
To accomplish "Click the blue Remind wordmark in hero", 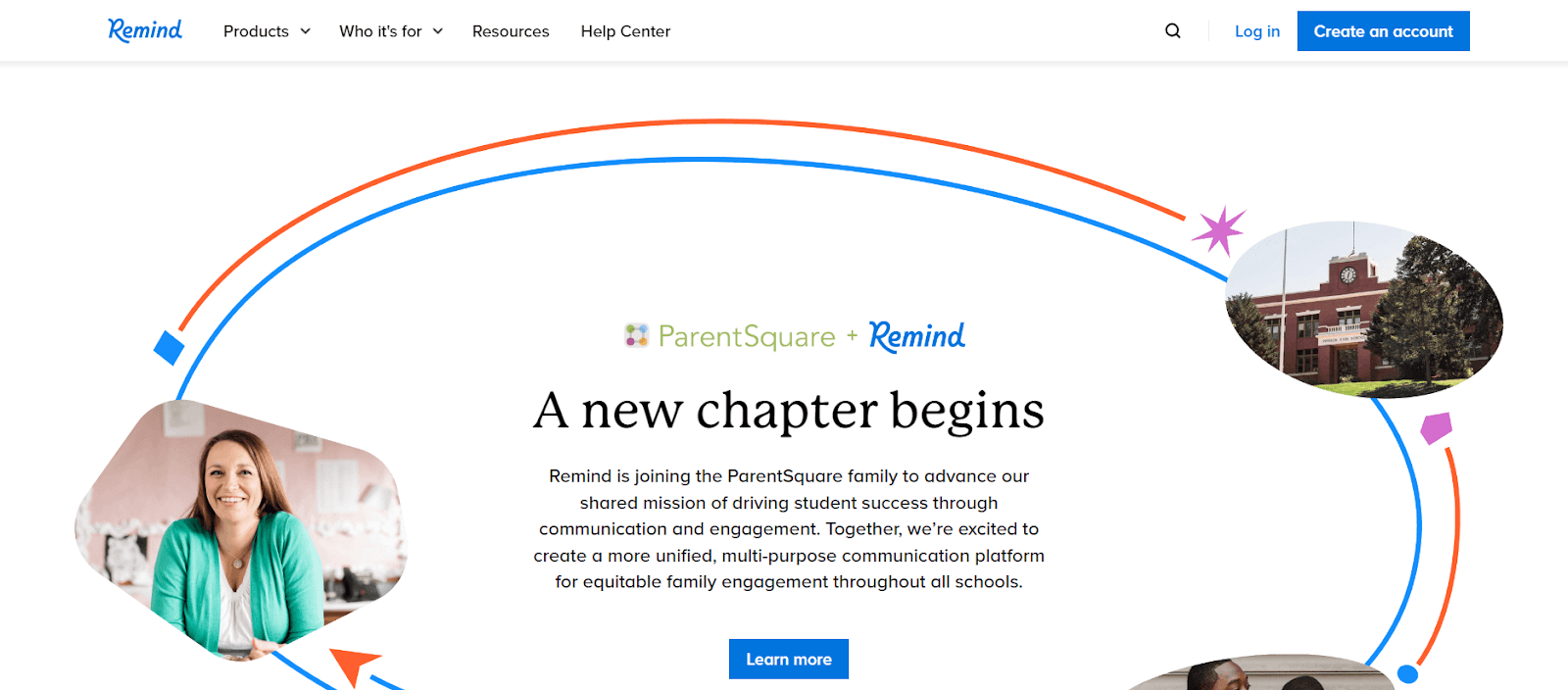I will pyautogui.click(x=917, y=336).
